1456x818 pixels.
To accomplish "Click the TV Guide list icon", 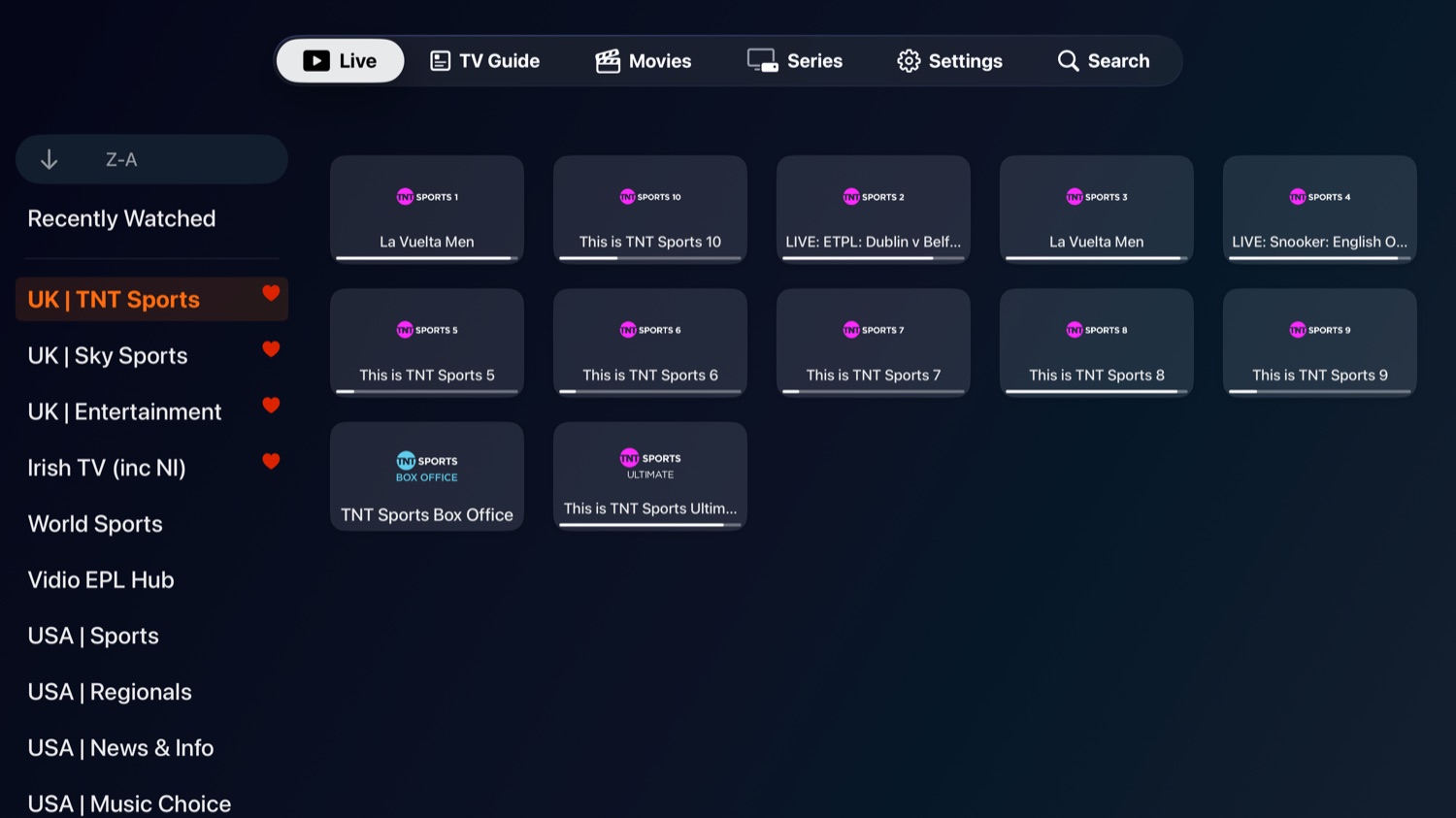I will (x=440, y=61).
